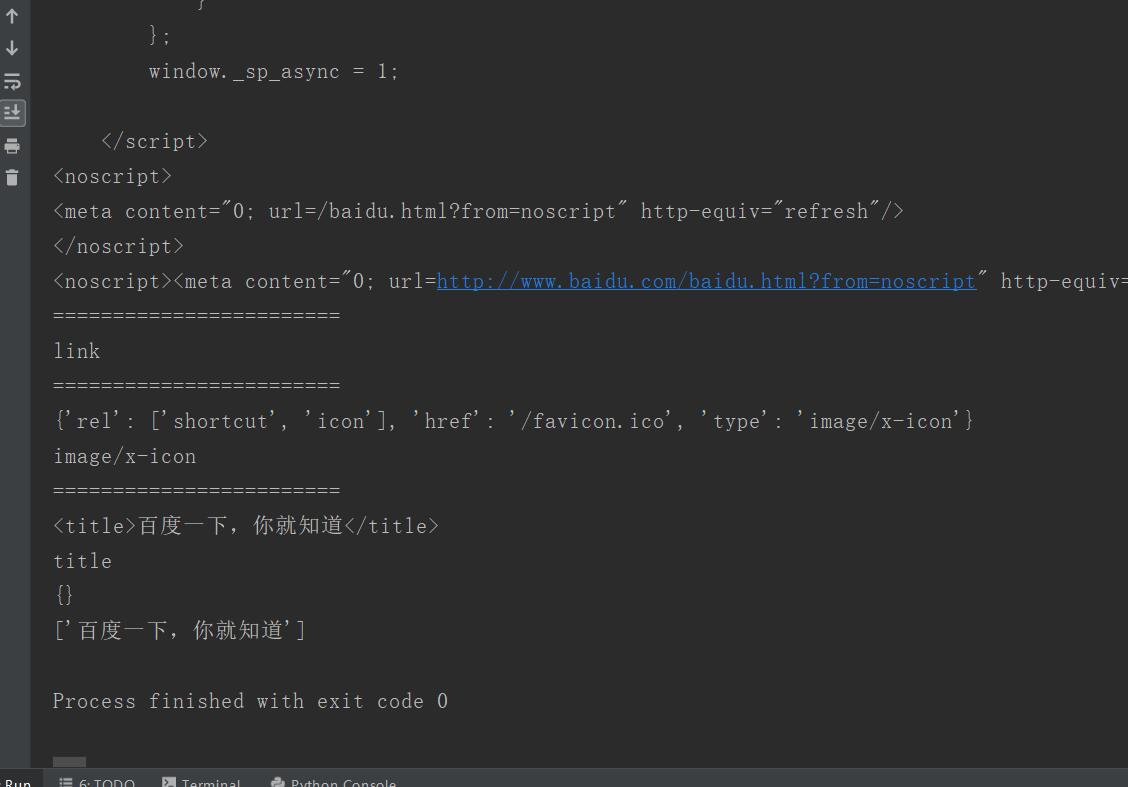The width and height of the screenshot is (1128, 787).
Task: Click the 'title' output line
Action: coord(82,561)
